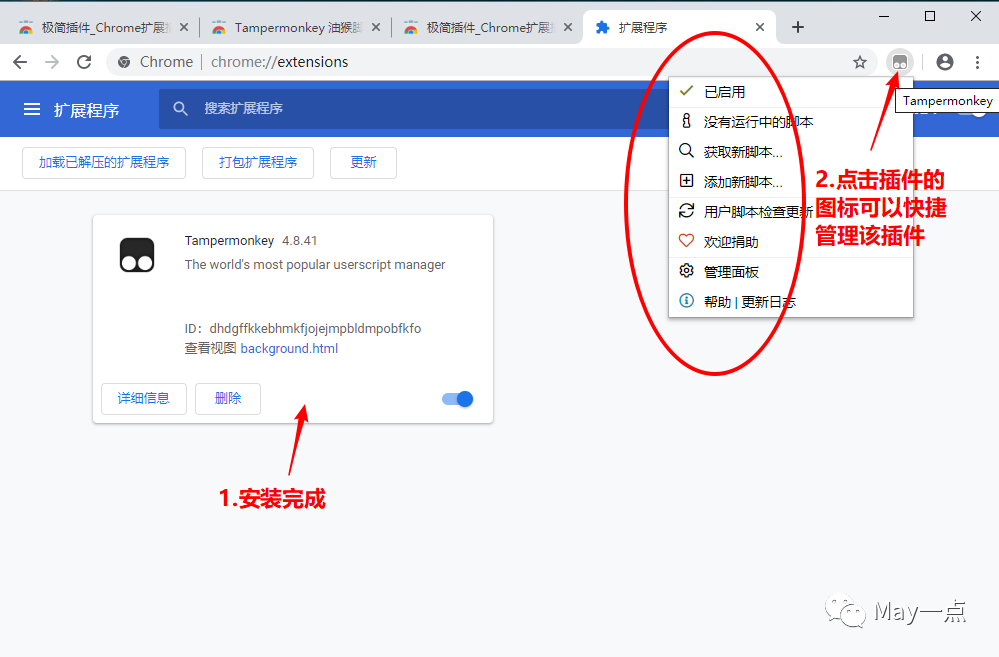Close the 扩展程序 tab
The height and width of the screenshot is (657, 999).
coord(759,27)
